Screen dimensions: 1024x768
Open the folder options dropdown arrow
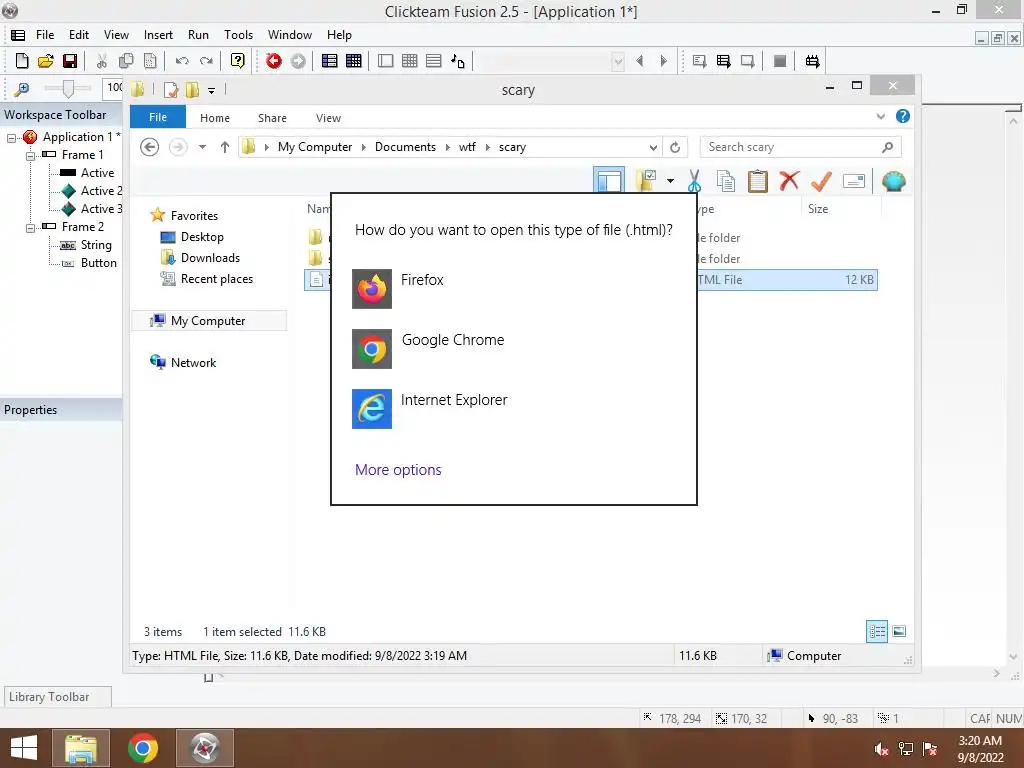coord(670,181)
